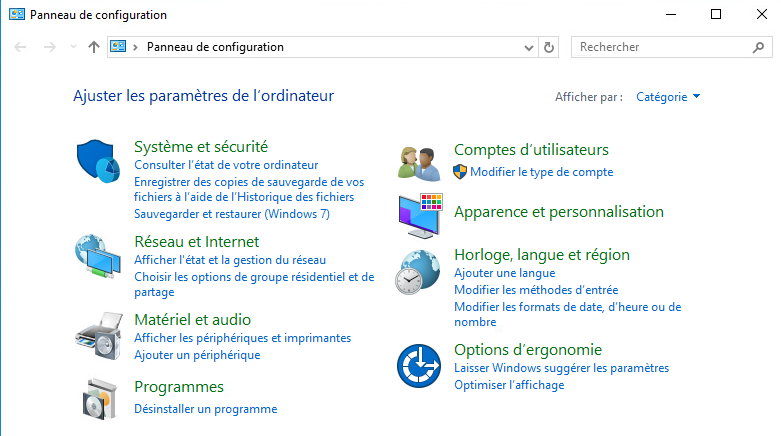
Task: Click Panneau de configuration breadcrumb in address bar
Action: (x=215, y=47)
